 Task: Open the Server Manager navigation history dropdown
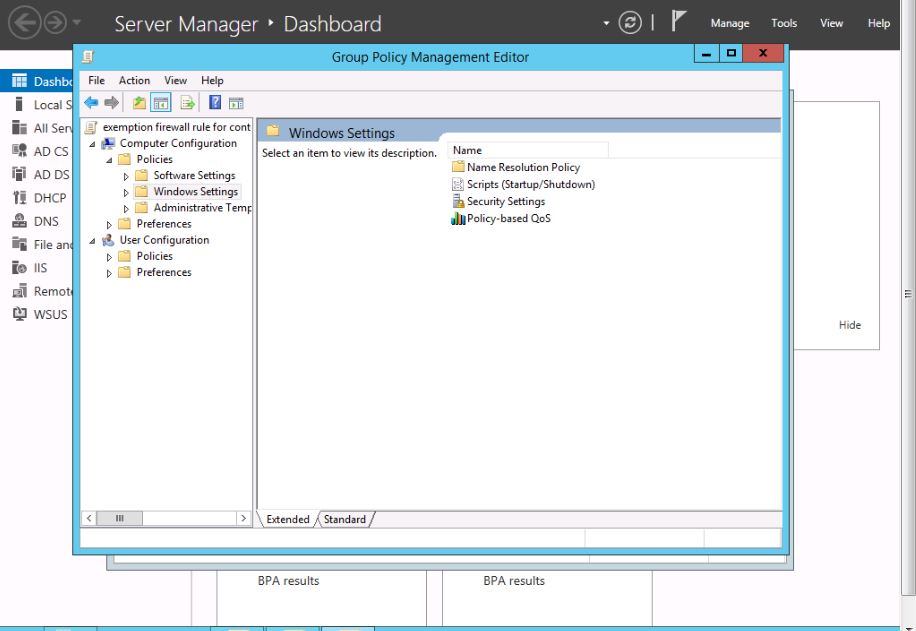(77, 23)
